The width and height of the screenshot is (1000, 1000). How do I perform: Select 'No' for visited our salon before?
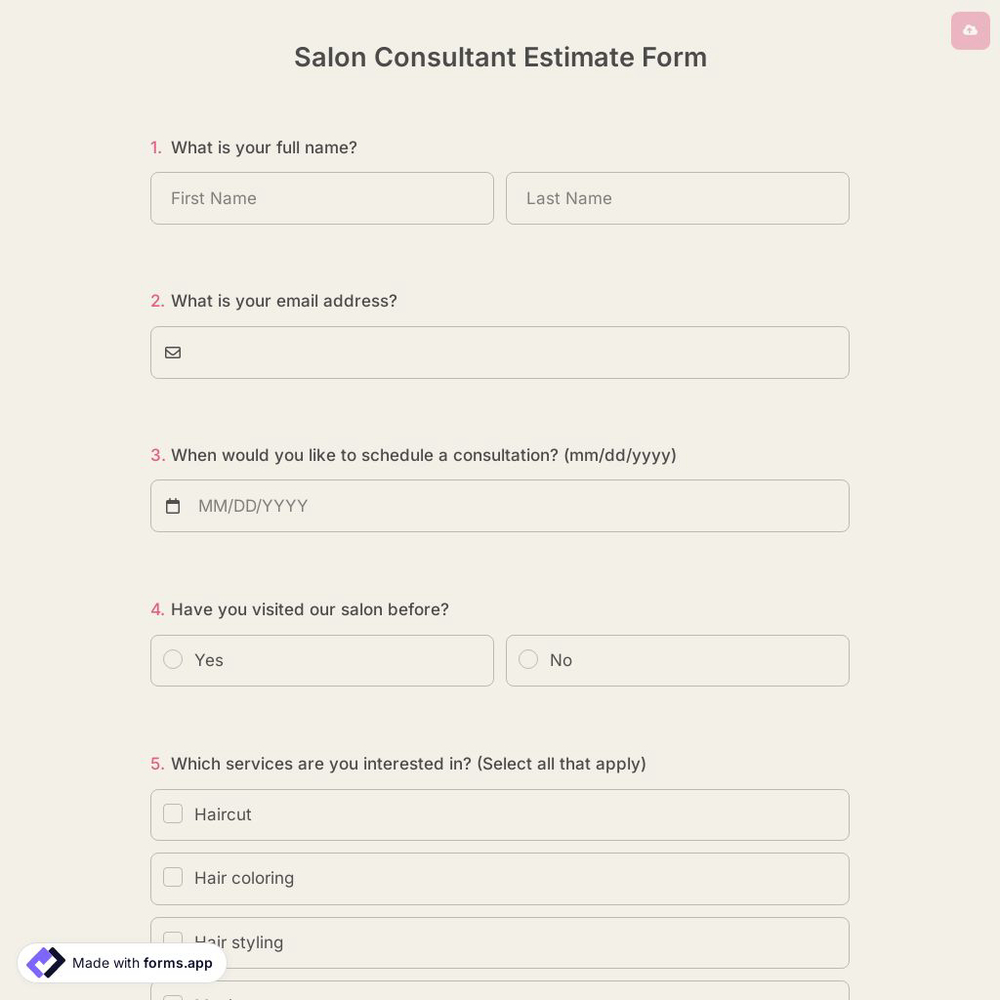528,659
